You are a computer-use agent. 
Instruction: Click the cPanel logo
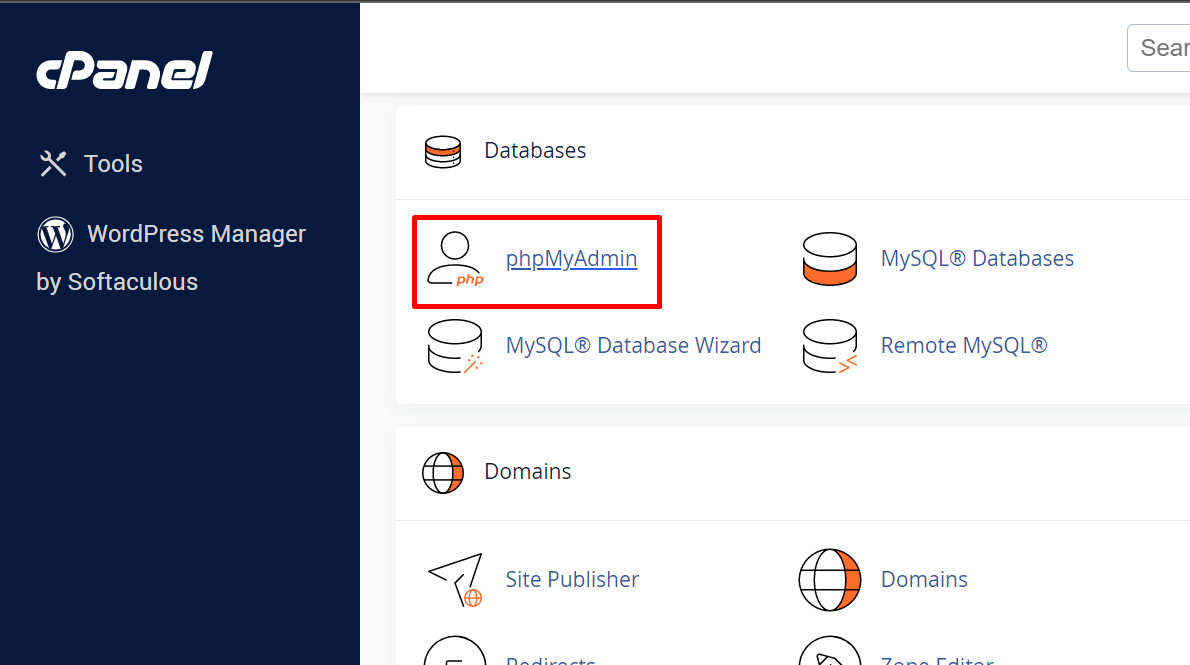coord(124,71)
